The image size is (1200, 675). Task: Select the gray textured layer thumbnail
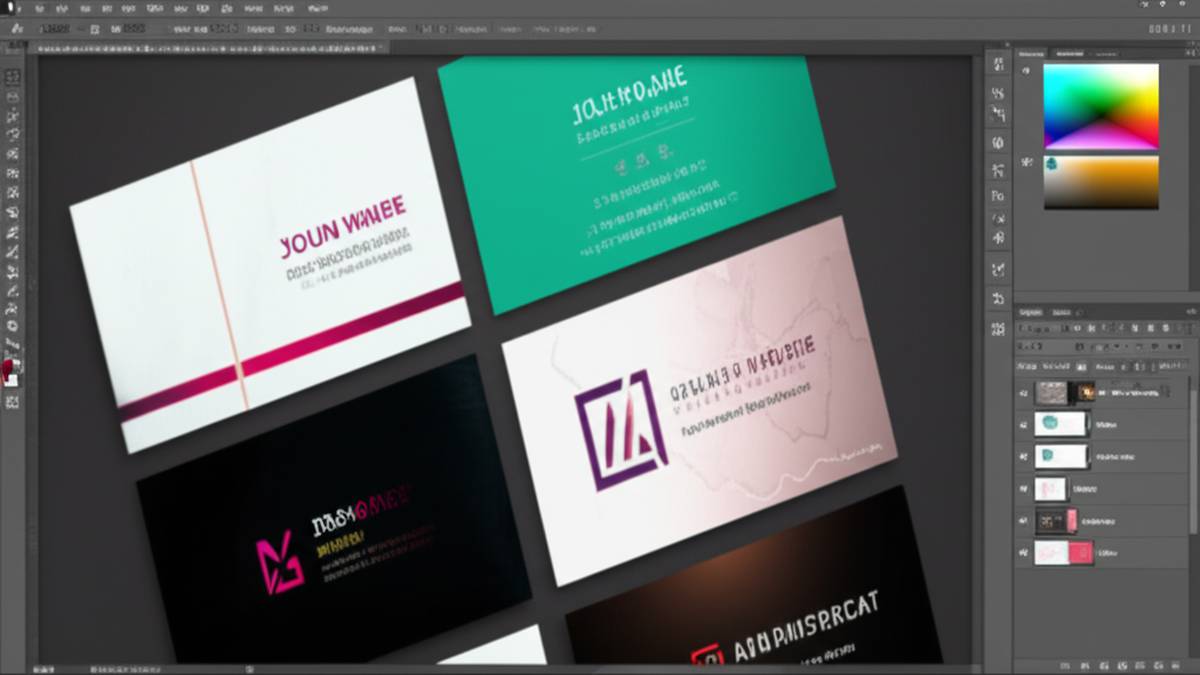(1051, 393)
